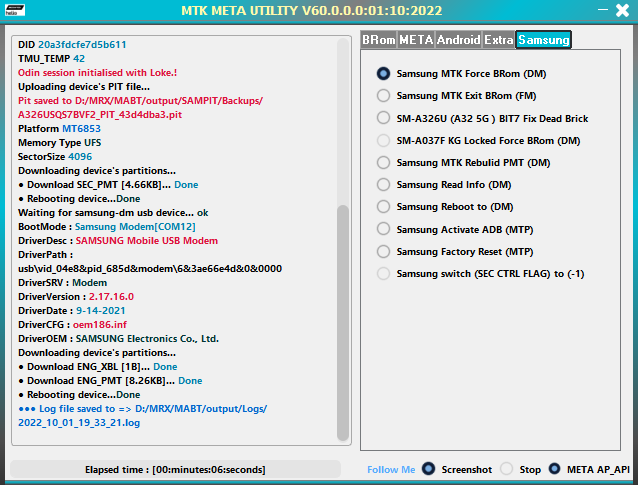Select Samsung MTK Exit BRom (FM) option
This screenshot has height=485, width=638.
coord(457,96)
